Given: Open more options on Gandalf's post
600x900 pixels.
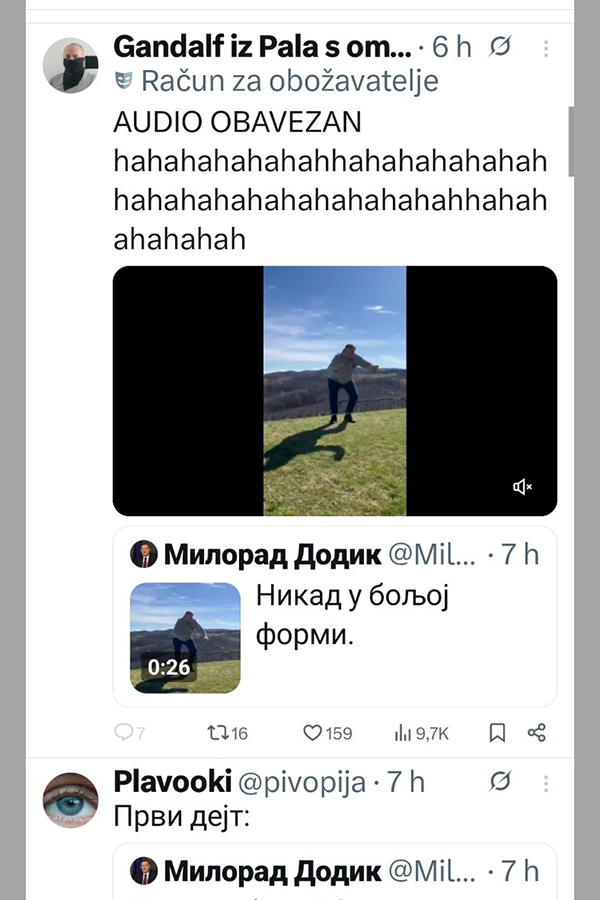Looking at the screenshot, I should tap(545, 48).
